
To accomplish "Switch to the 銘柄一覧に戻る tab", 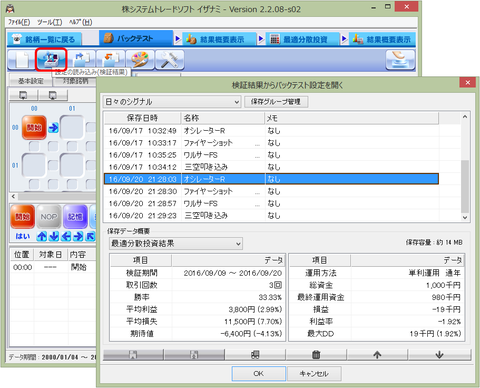I will click(44, 39).
